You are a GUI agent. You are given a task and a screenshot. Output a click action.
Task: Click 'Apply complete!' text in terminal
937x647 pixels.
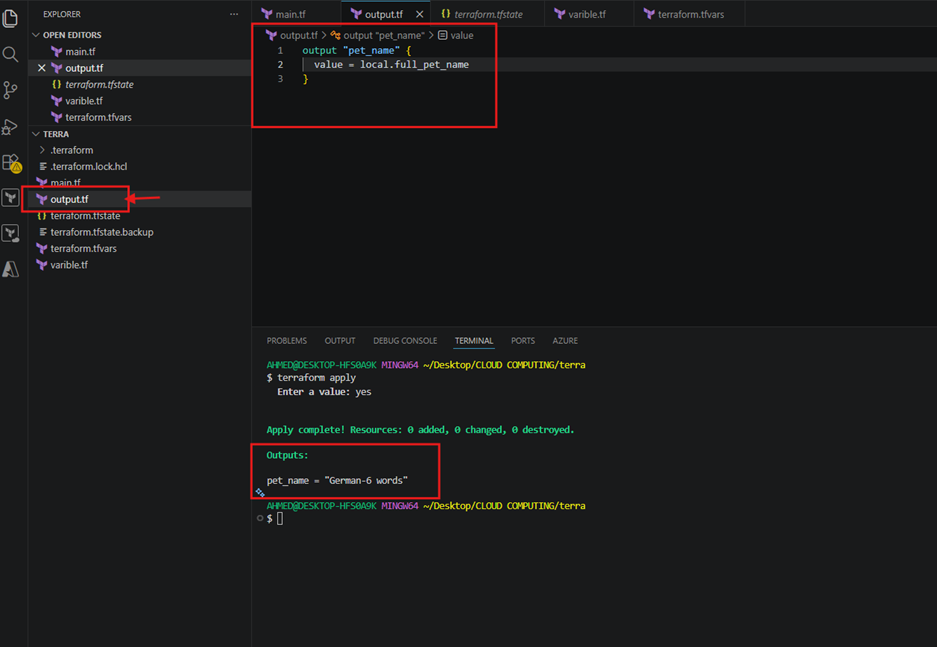pyautogui.click(x=305, y=430)
